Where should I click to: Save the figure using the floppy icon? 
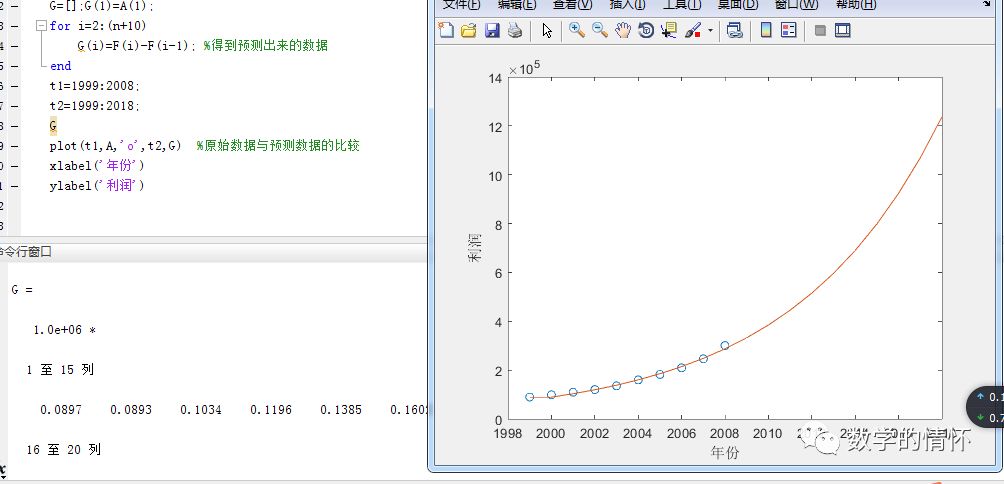click(492, 31)
